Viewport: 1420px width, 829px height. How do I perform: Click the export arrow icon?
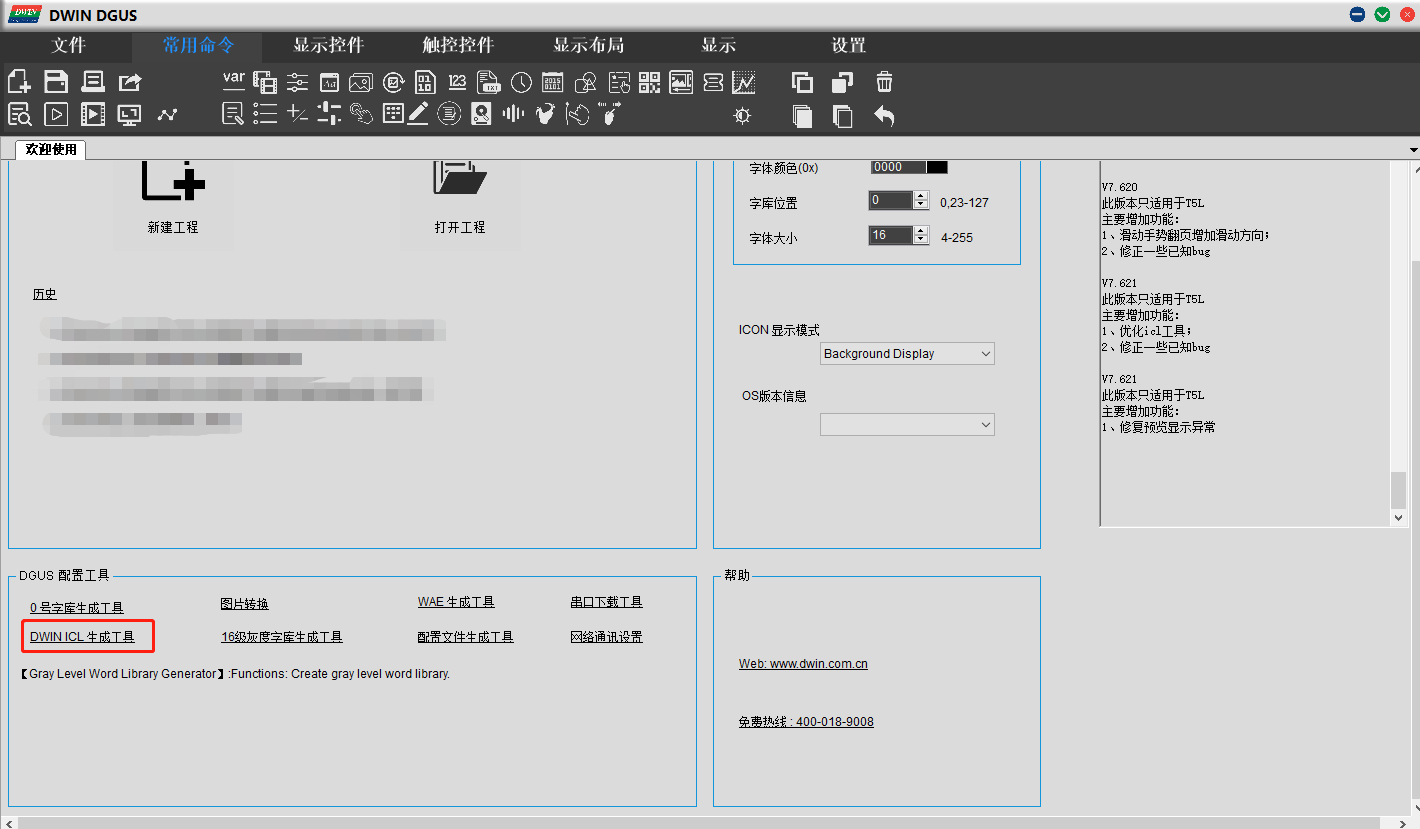tap(130, 82)
